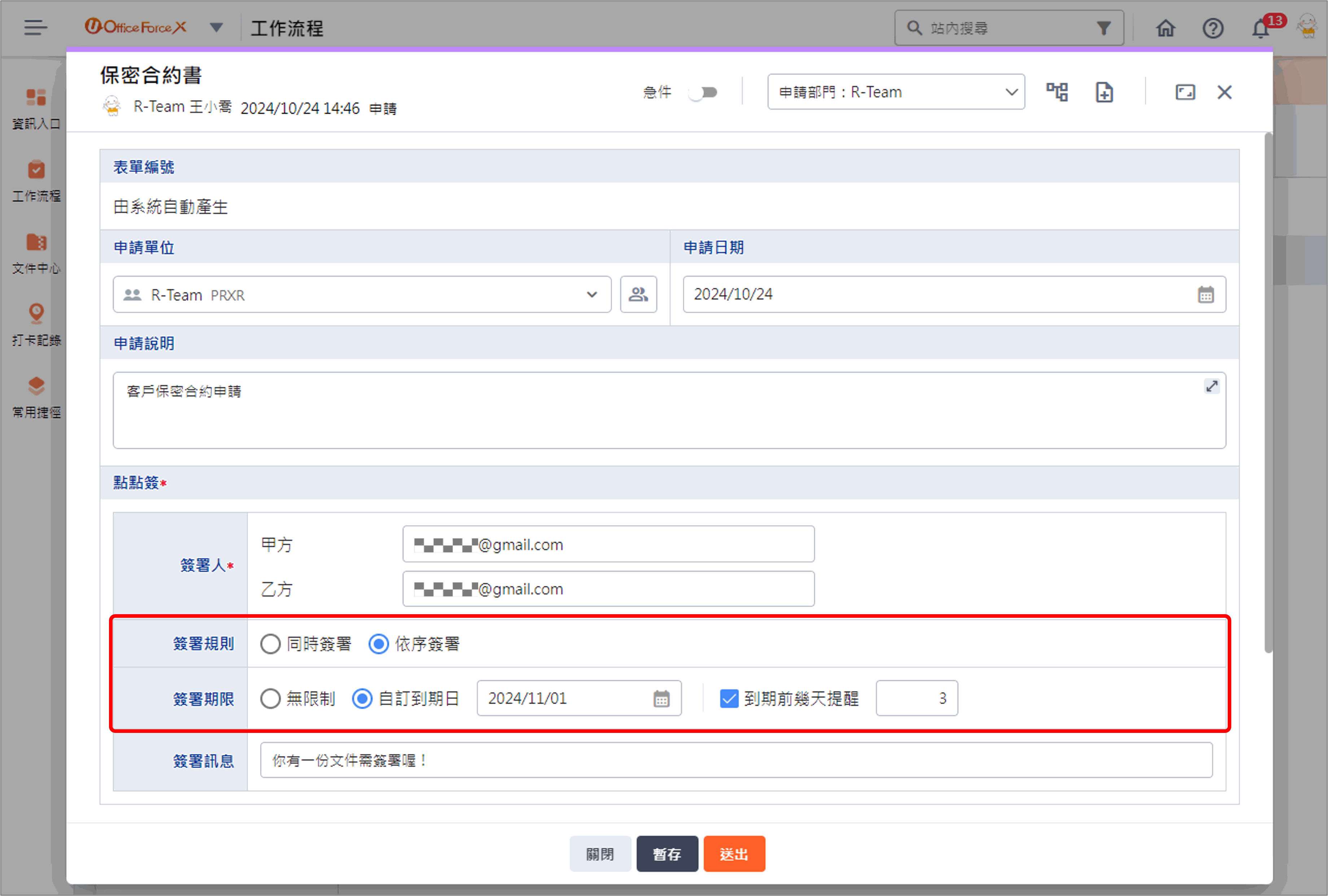Go to 文件中心 in sidebar
This screenshot has height=896, width=1328.
(36, 253)
